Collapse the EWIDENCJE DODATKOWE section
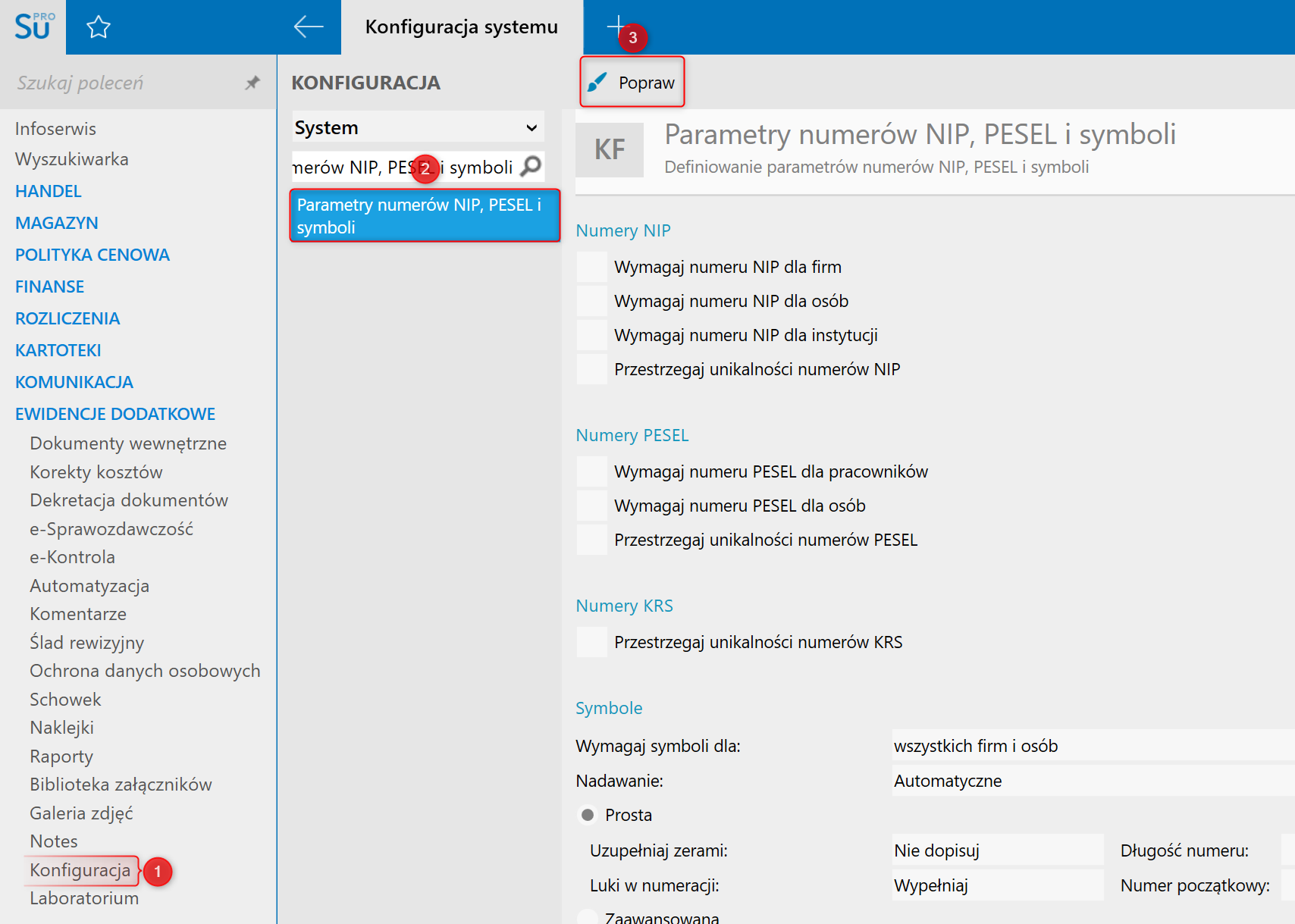 click(x=115, y=414)
